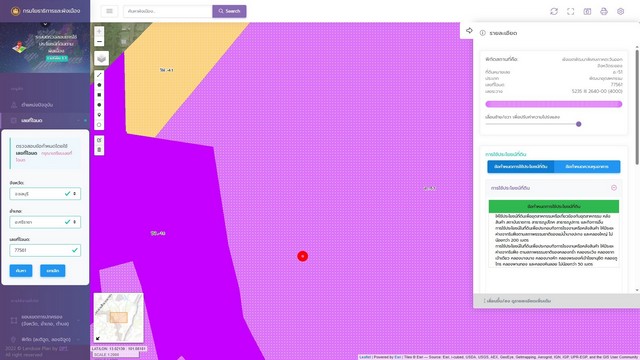The image size is (640, 360).
Task: Select the place marker tool
Action: 99,115
